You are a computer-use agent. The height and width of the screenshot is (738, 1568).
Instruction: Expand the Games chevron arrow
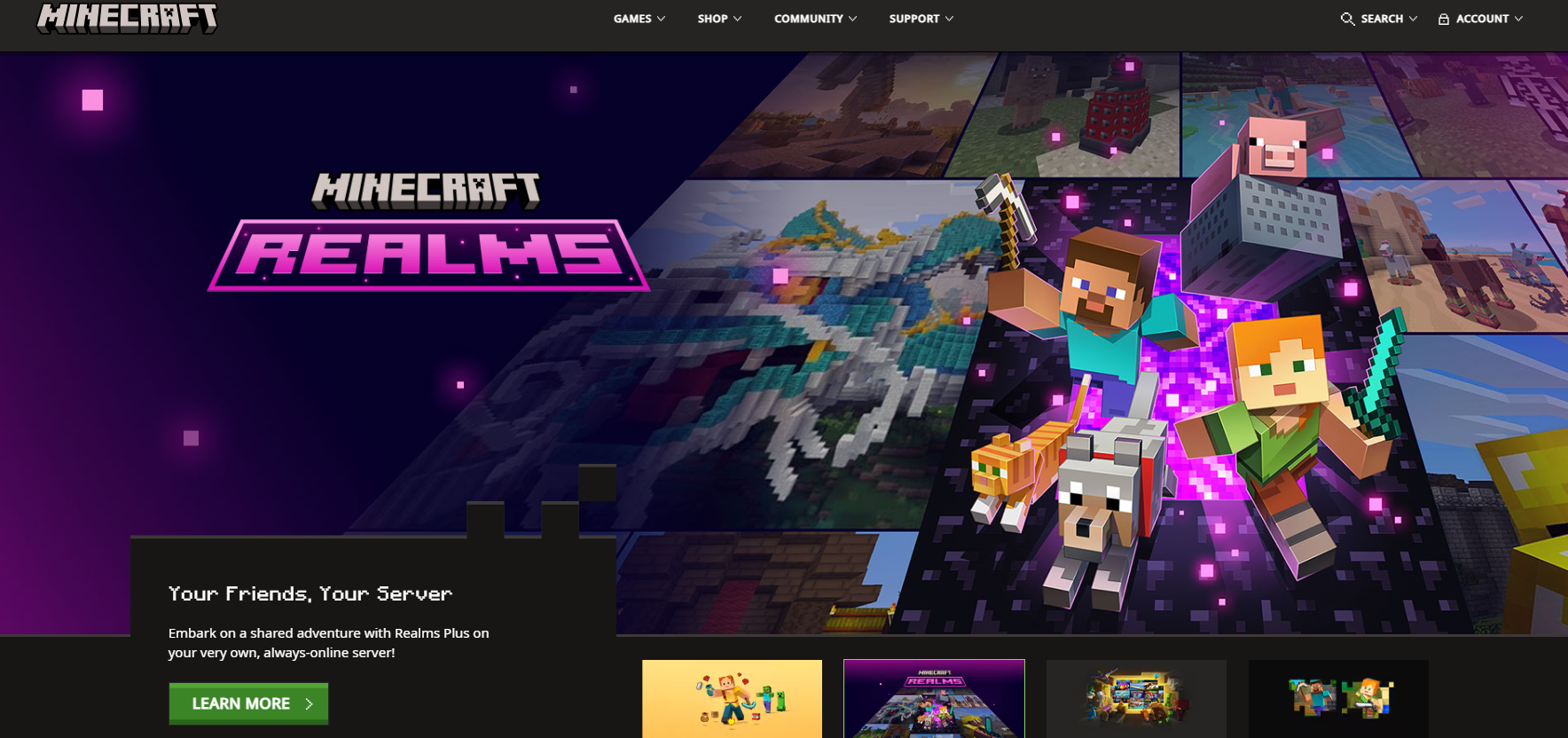pos(661,19)
